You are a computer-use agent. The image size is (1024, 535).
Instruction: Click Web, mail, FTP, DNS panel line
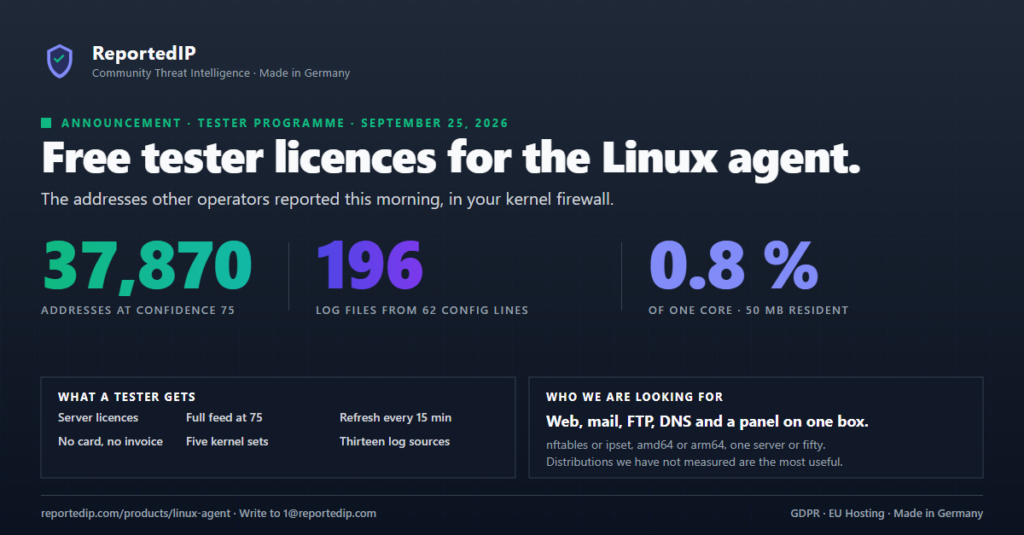[707, 422]
